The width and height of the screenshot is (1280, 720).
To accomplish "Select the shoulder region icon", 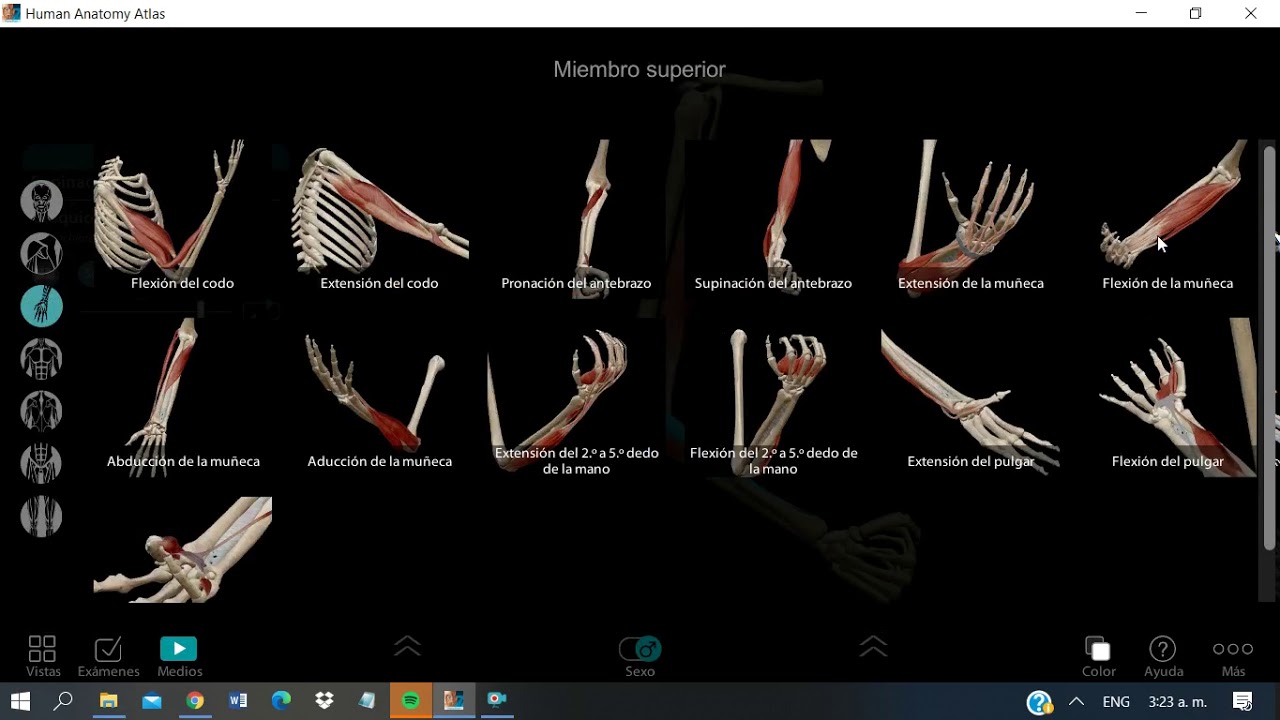I will 42,254.
